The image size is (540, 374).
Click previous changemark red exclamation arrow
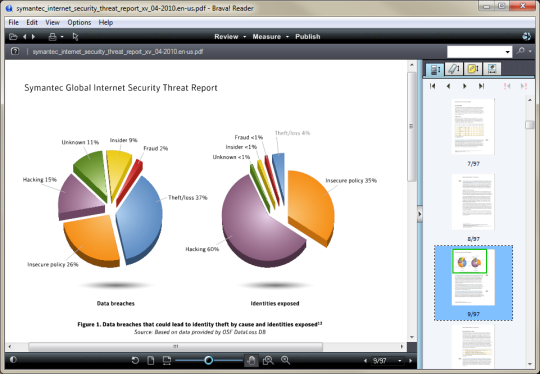(x=507, y=86)
